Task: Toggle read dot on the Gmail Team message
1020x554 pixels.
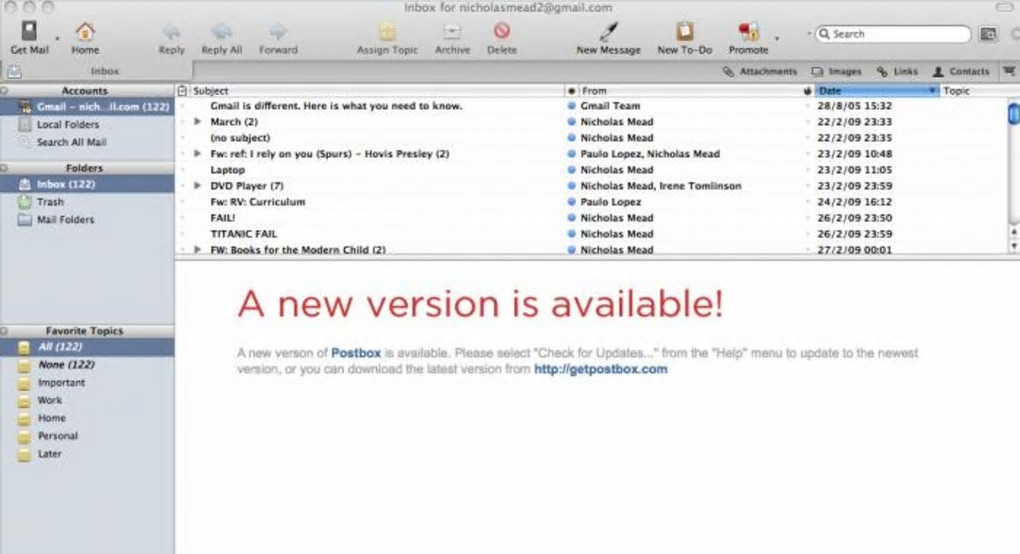Action: 571,105
